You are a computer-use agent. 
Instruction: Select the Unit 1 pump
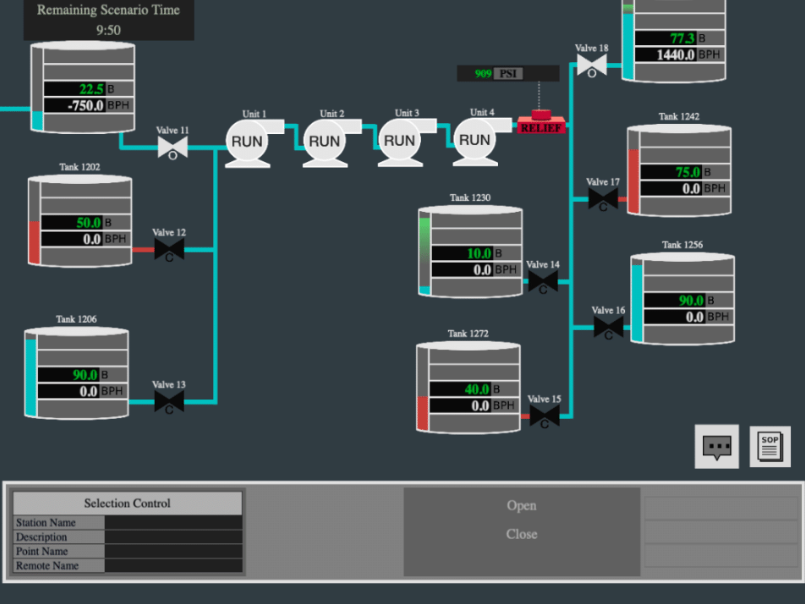pos(248,142)
